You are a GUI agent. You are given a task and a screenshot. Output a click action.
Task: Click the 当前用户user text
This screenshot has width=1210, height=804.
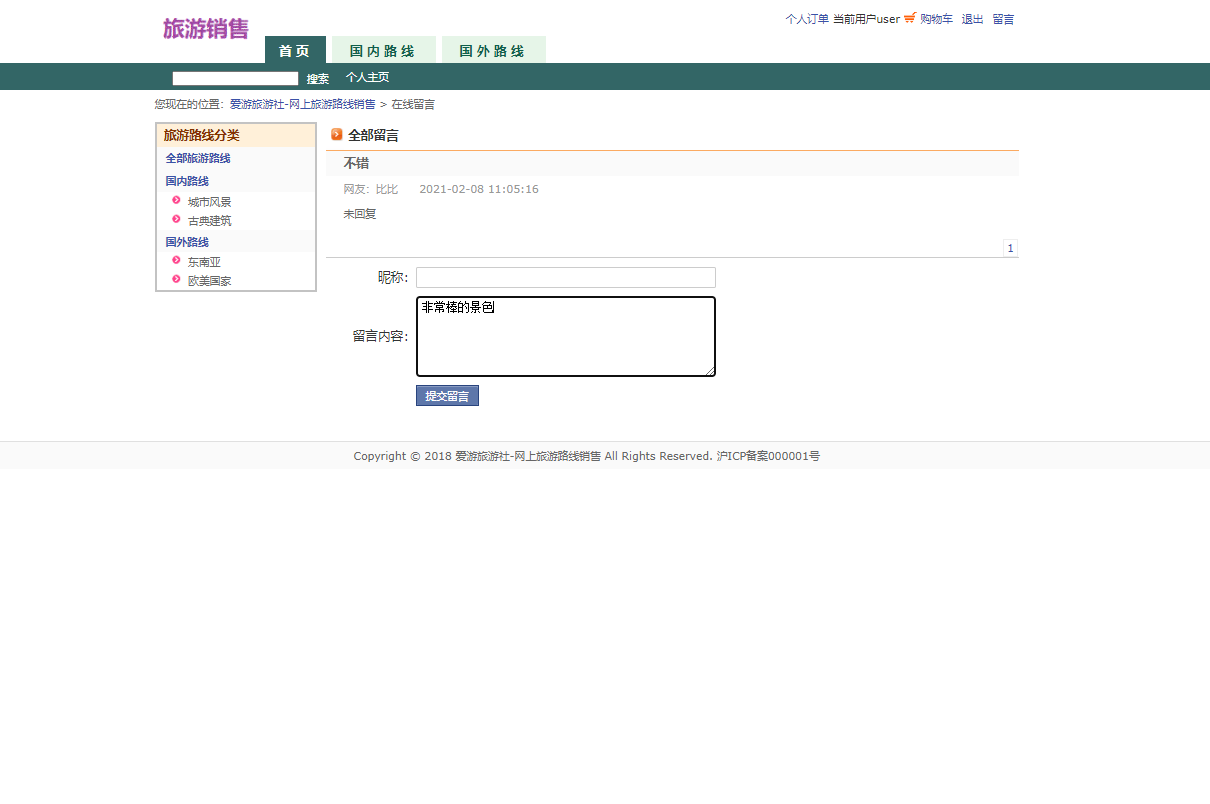pos(866,19)
